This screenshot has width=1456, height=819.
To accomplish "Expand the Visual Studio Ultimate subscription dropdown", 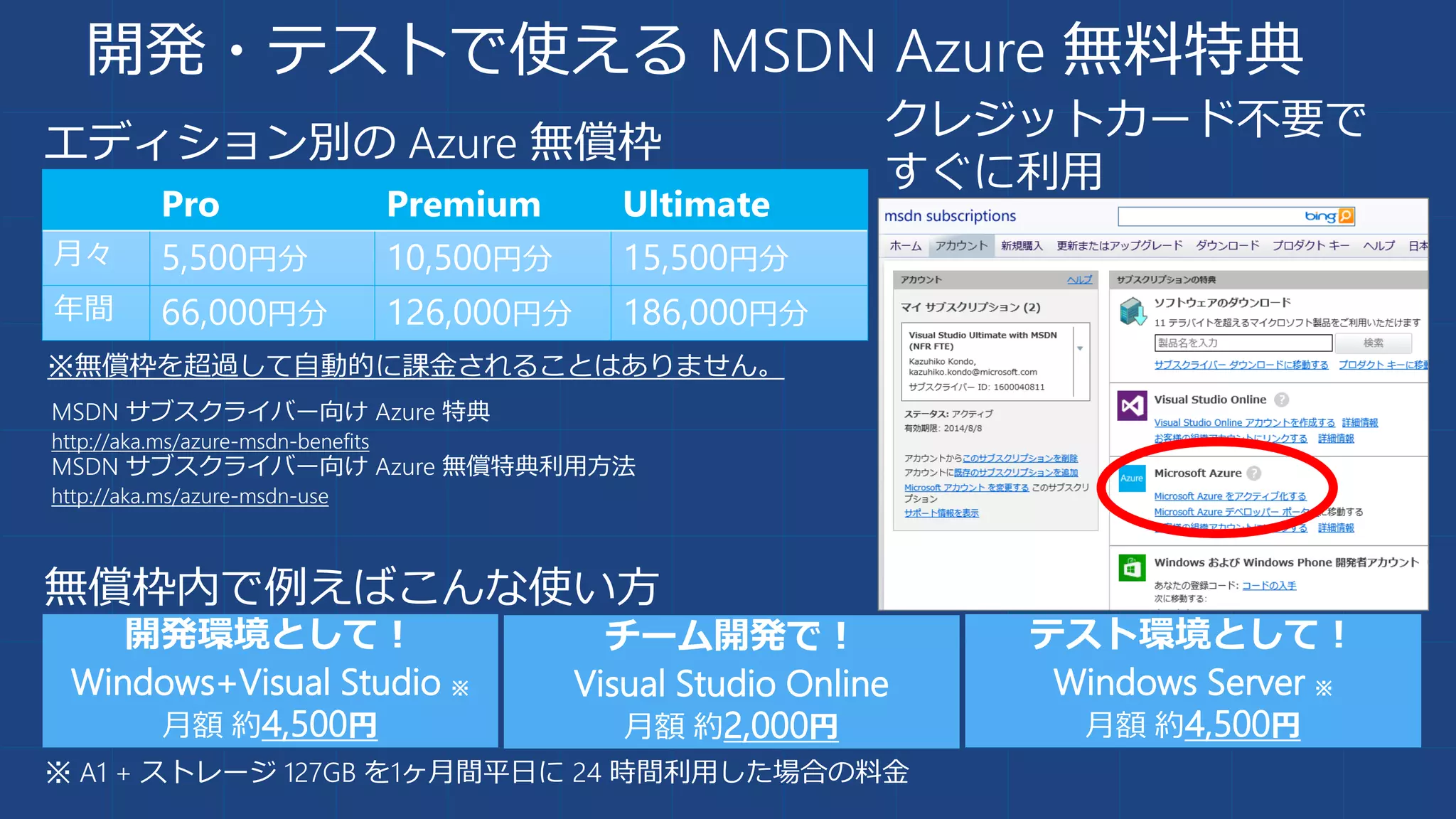I will point(1080,348).
